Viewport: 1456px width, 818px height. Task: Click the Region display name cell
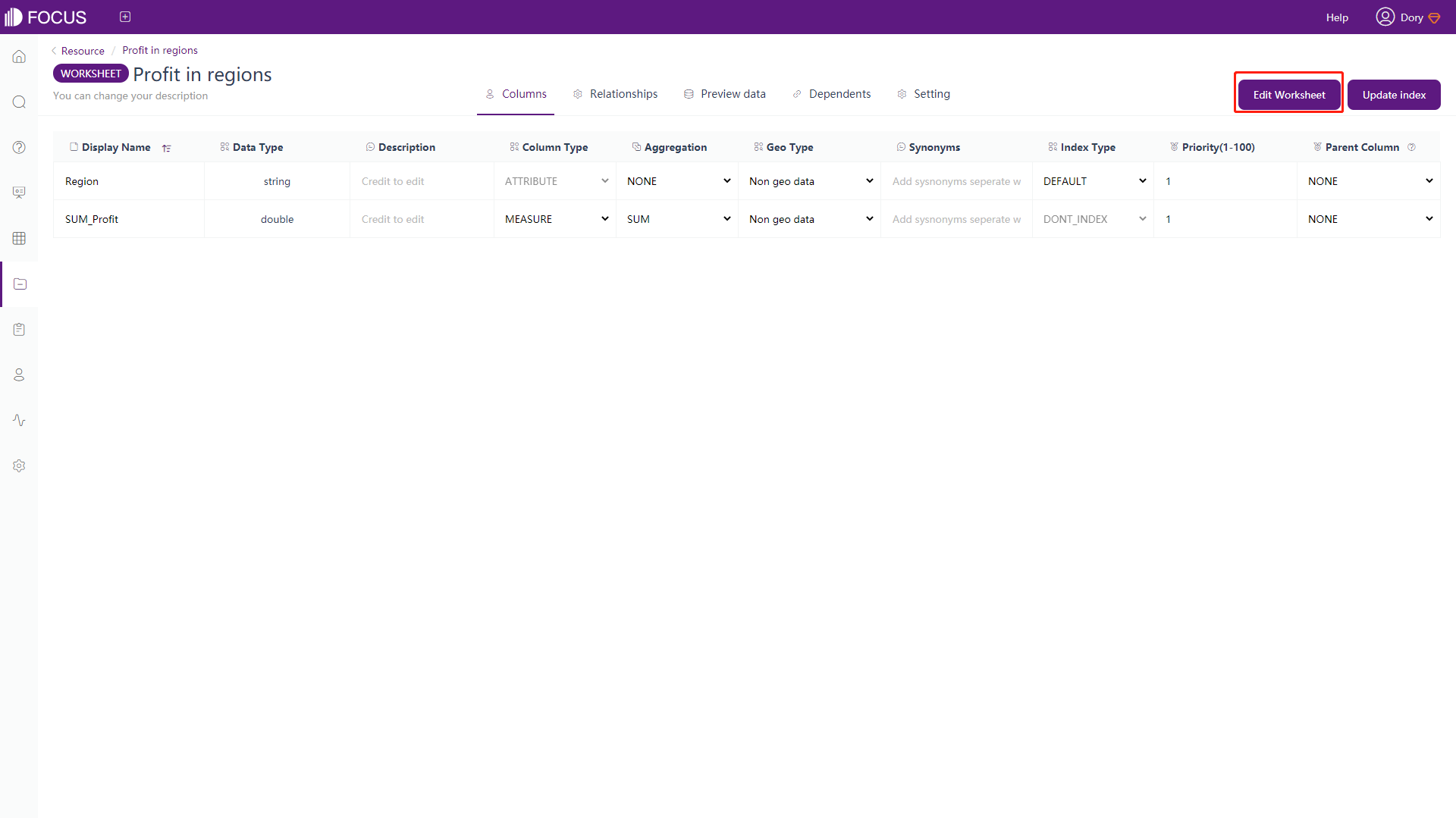pos(129,181)
